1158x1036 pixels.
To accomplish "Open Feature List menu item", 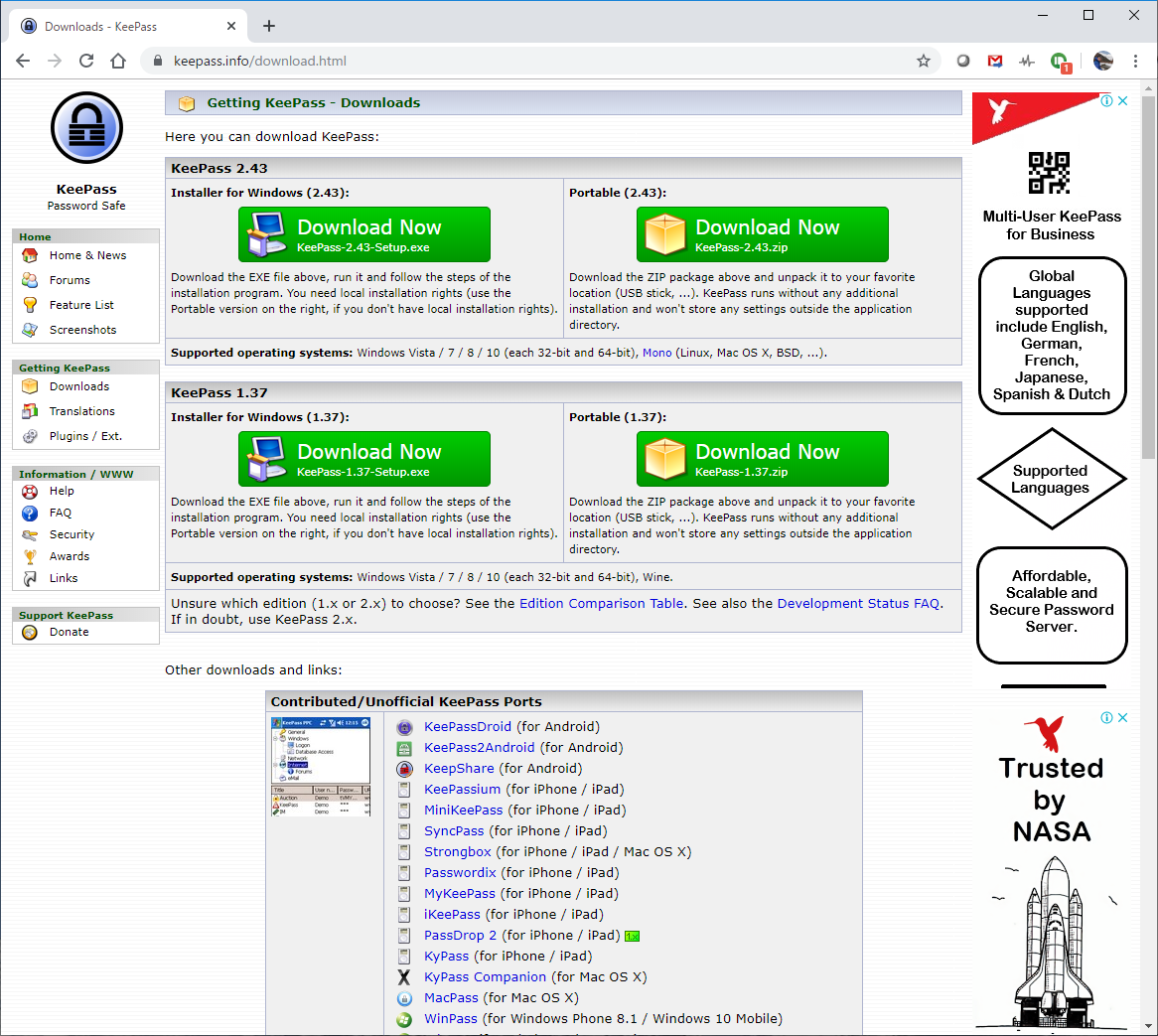I will 81,305.
